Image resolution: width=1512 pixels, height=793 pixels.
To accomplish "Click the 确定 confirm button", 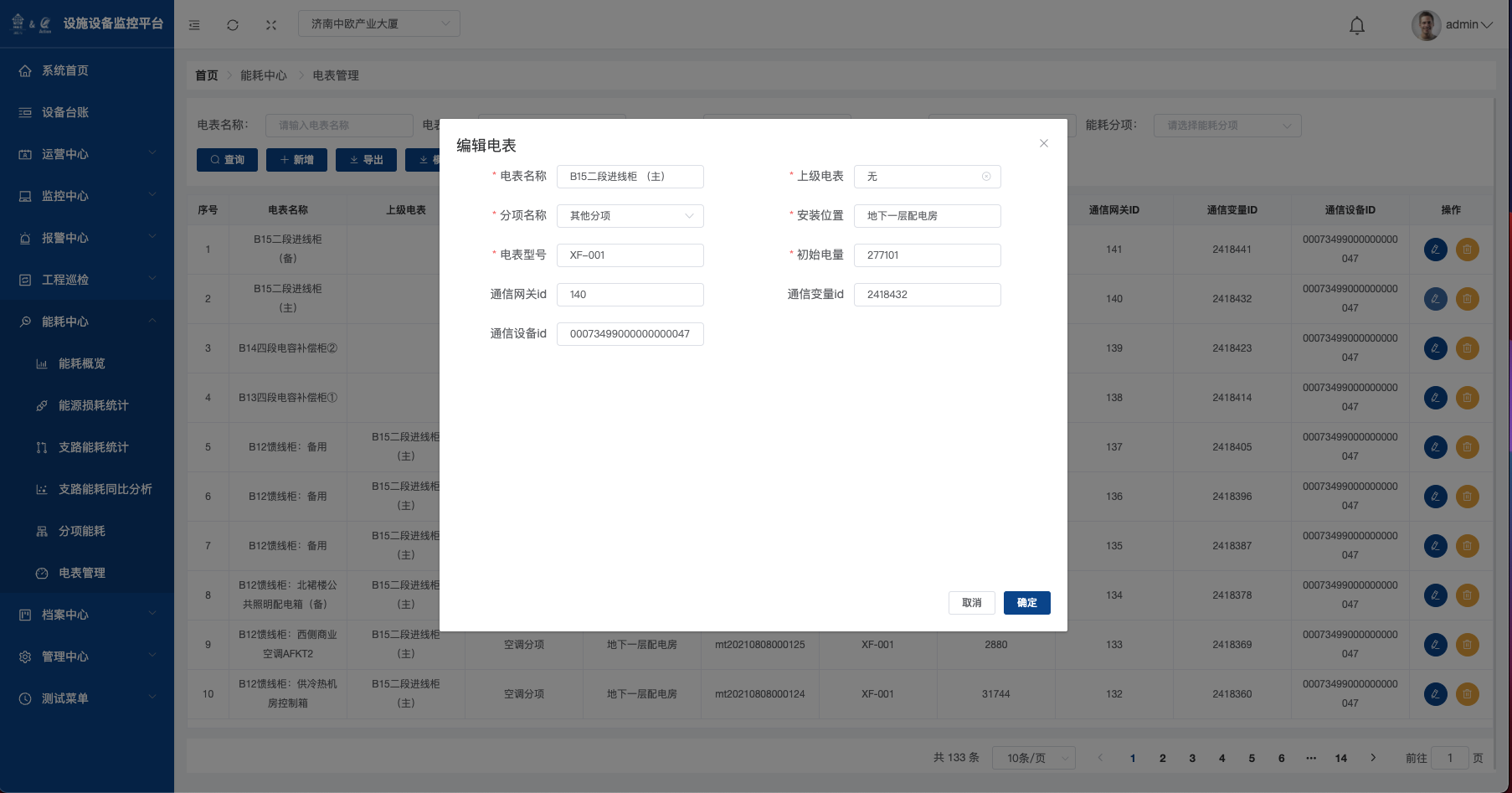I will tap(1026, 603).
